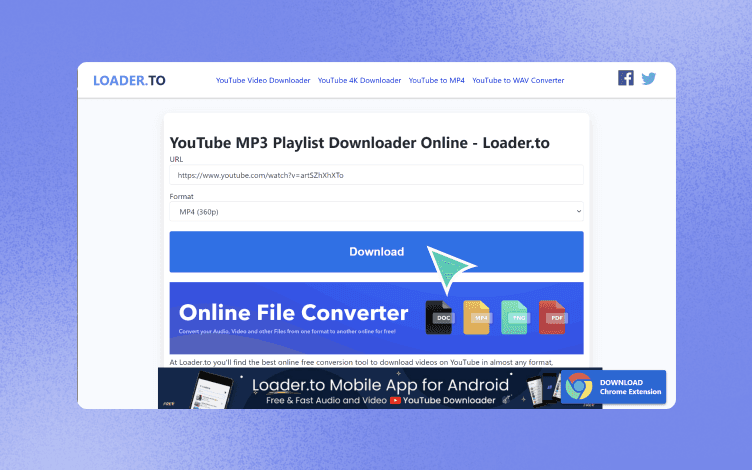Click Download Chrome Extension button
This screenshot has height=470, width=752.
click(613, 387)
